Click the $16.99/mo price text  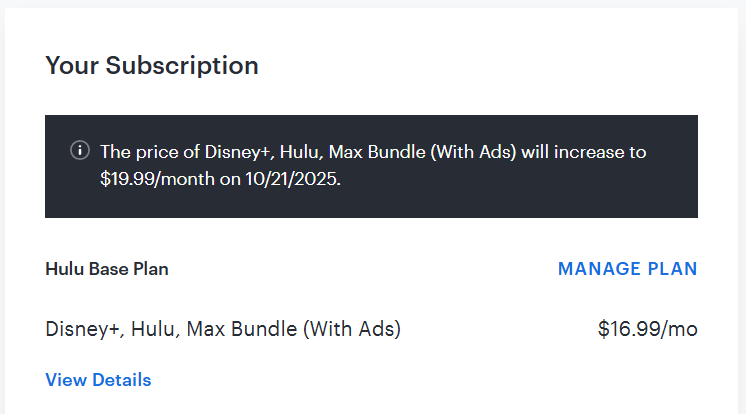pos(647,328)
